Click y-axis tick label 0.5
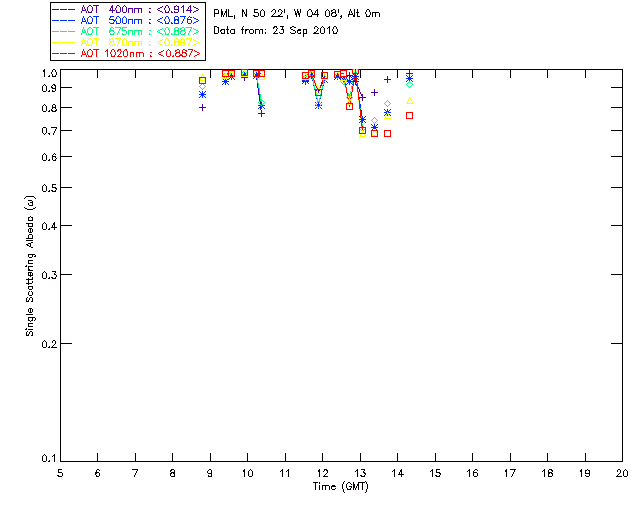Viewport: 640px width, 512px height. [49, 188]
